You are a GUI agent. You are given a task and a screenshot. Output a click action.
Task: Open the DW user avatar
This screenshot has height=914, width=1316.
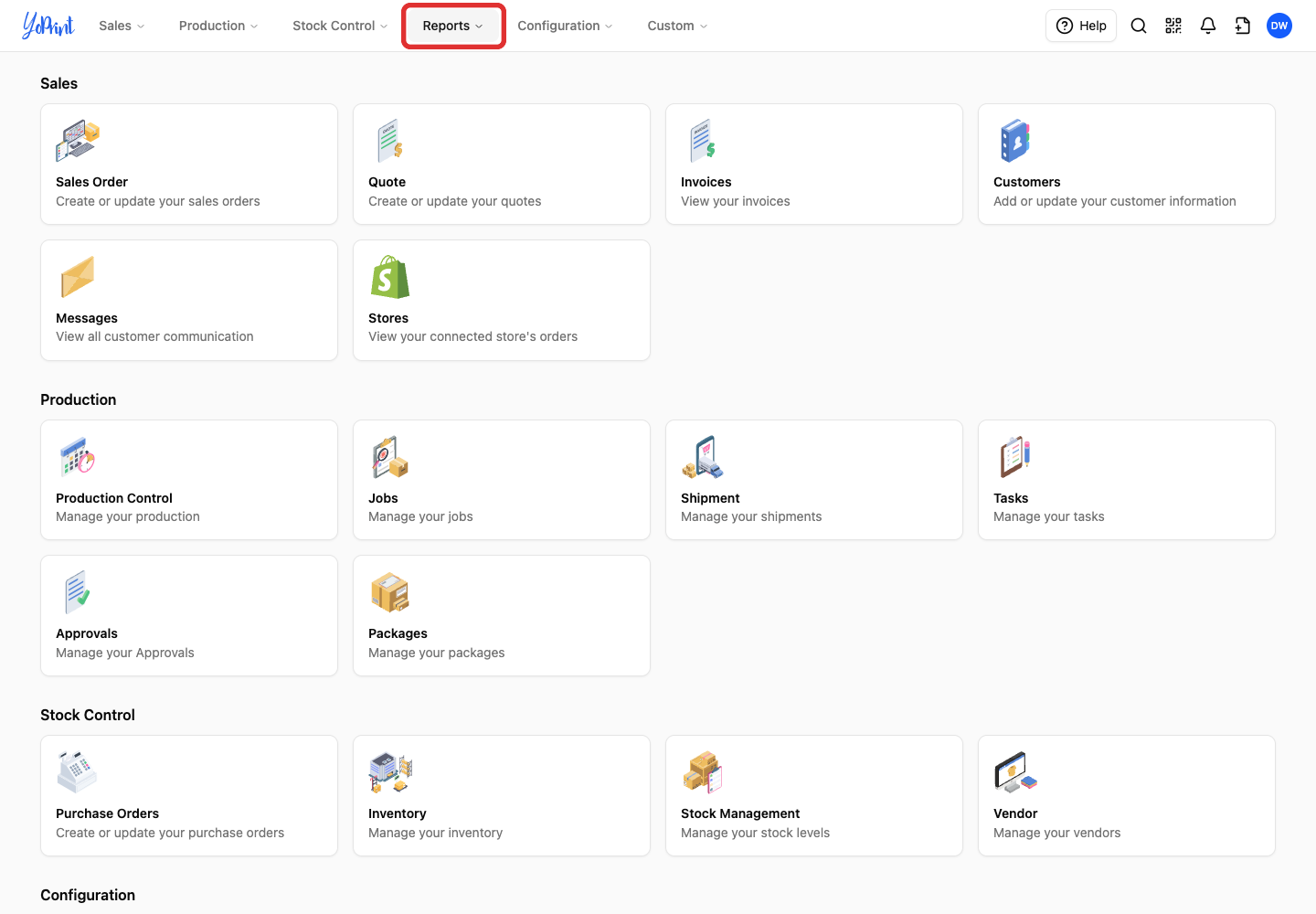pyautogui.click(x=1279, y=26)
